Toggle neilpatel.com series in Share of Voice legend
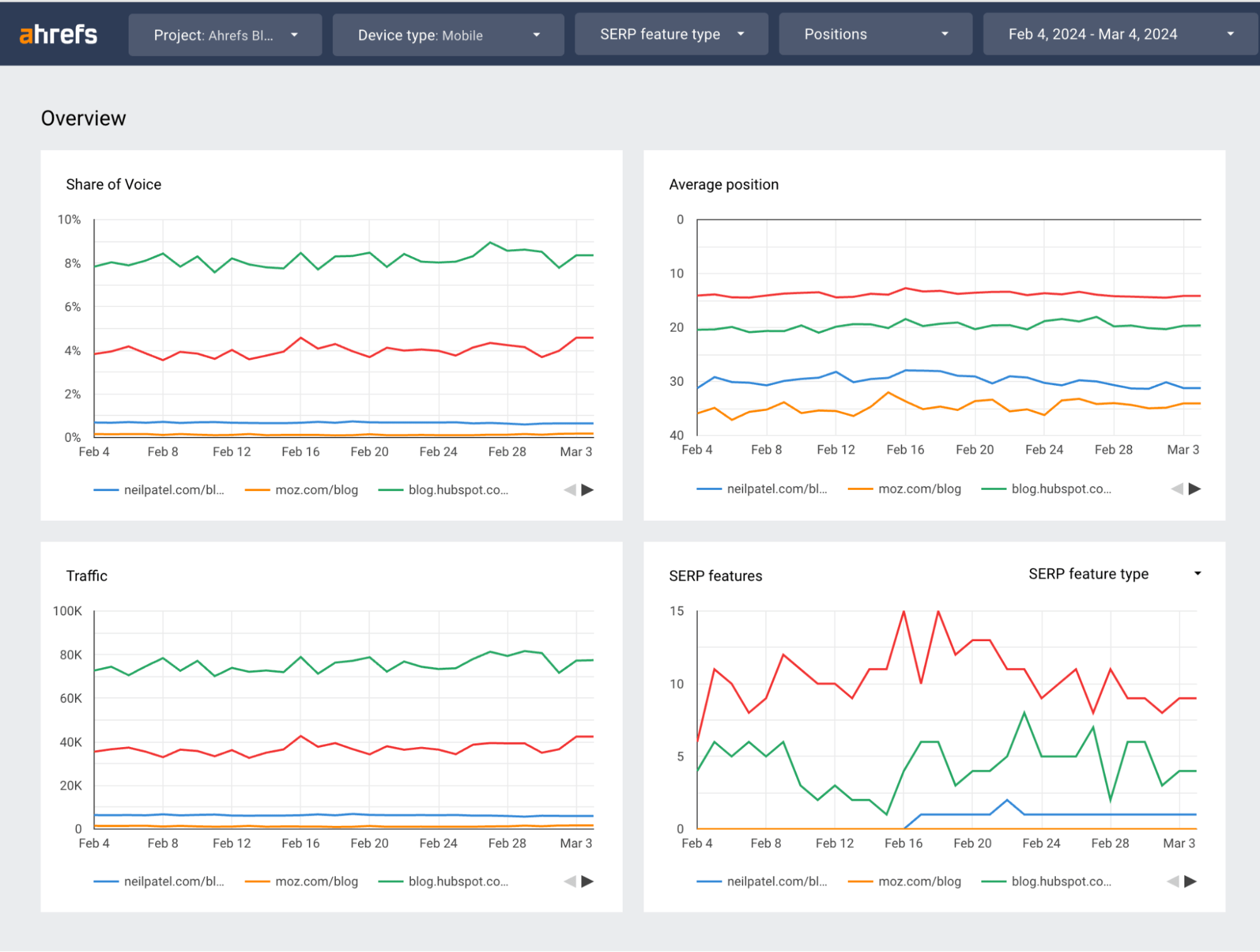 (x=173, y=490)
